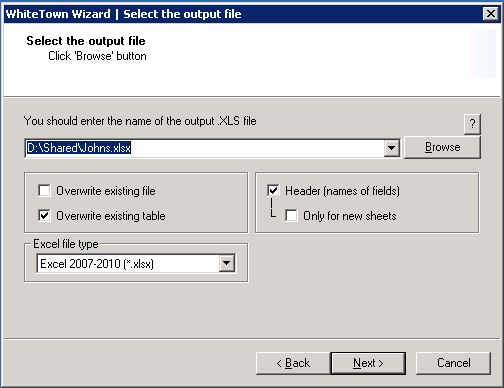Uncheck the Overwrite existing table checkbox

tap(45, 215)
